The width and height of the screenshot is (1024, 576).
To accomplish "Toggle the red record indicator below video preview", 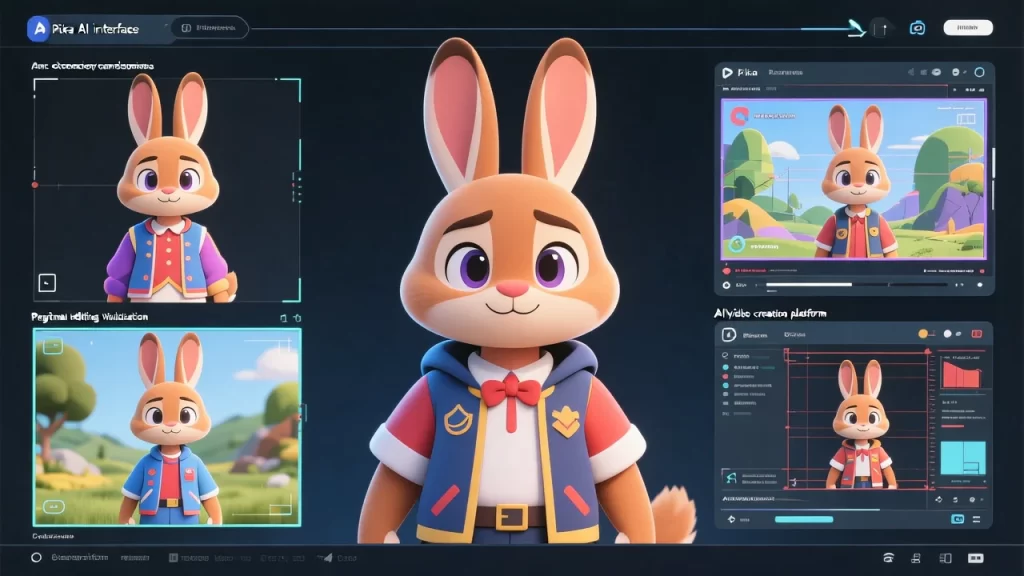I will tap(728, 270).
